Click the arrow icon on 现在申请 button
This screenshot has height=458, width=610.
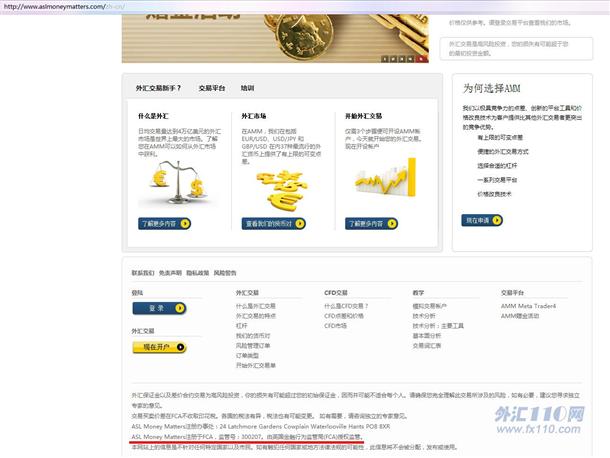click(497, 220)
